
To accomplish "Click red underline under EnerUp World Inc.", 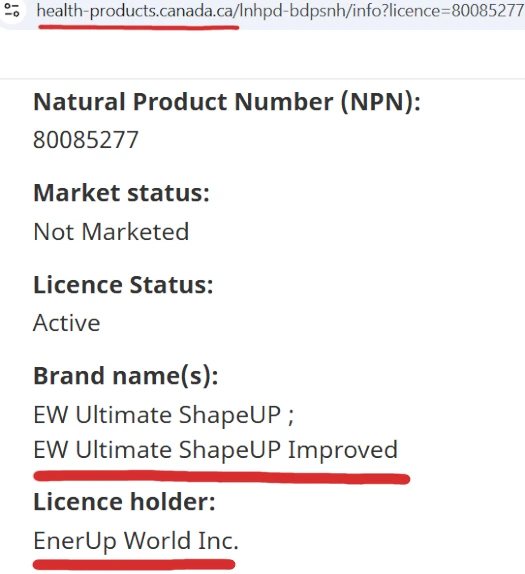I will pyautogui.click(x=134, y=564).
